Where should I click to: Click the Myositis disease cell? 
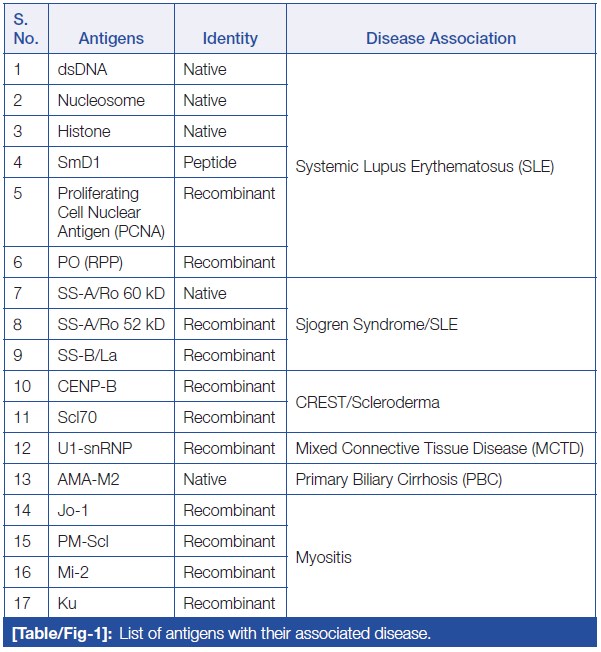(x=324, y=557)
